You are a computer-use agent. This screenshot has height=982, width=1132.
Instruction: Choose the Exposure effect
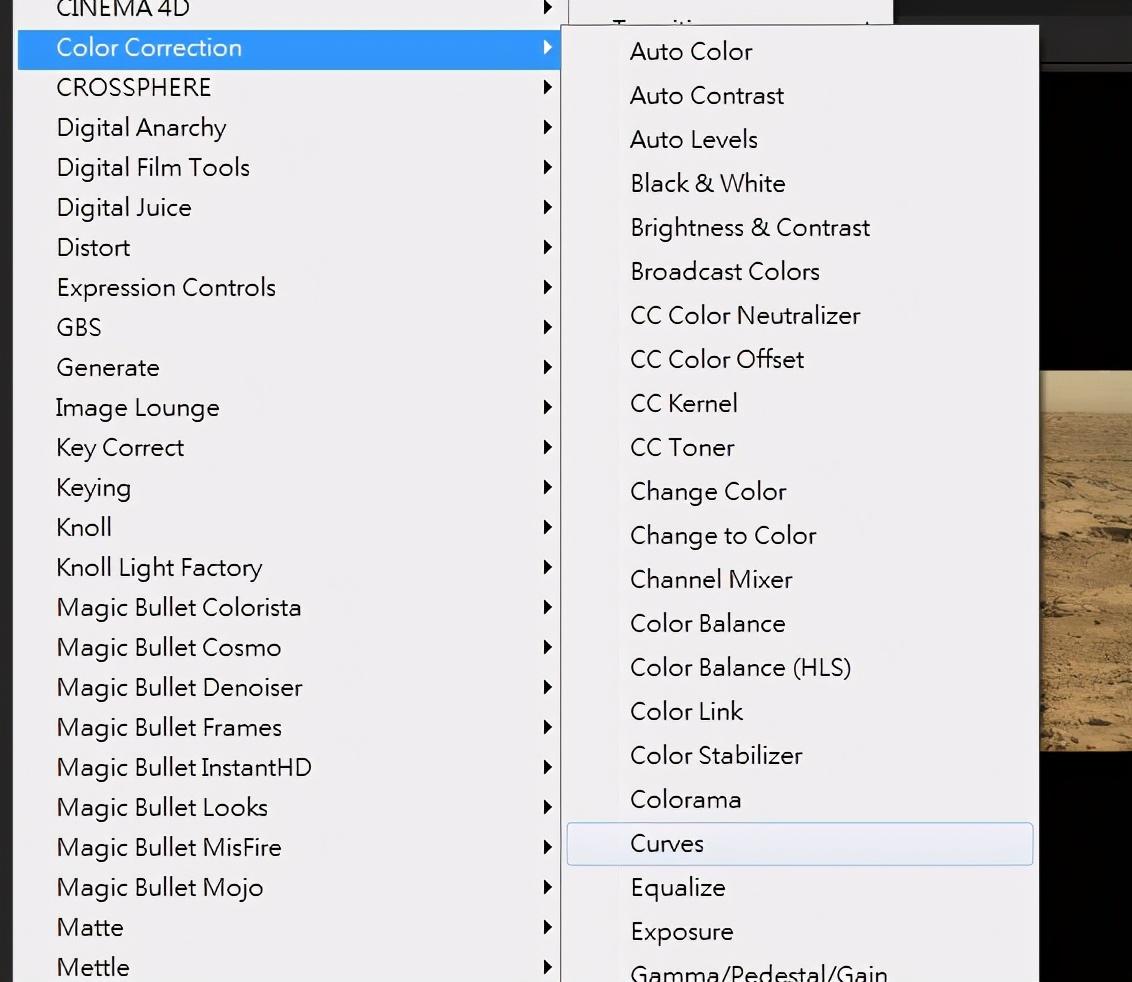681,932
